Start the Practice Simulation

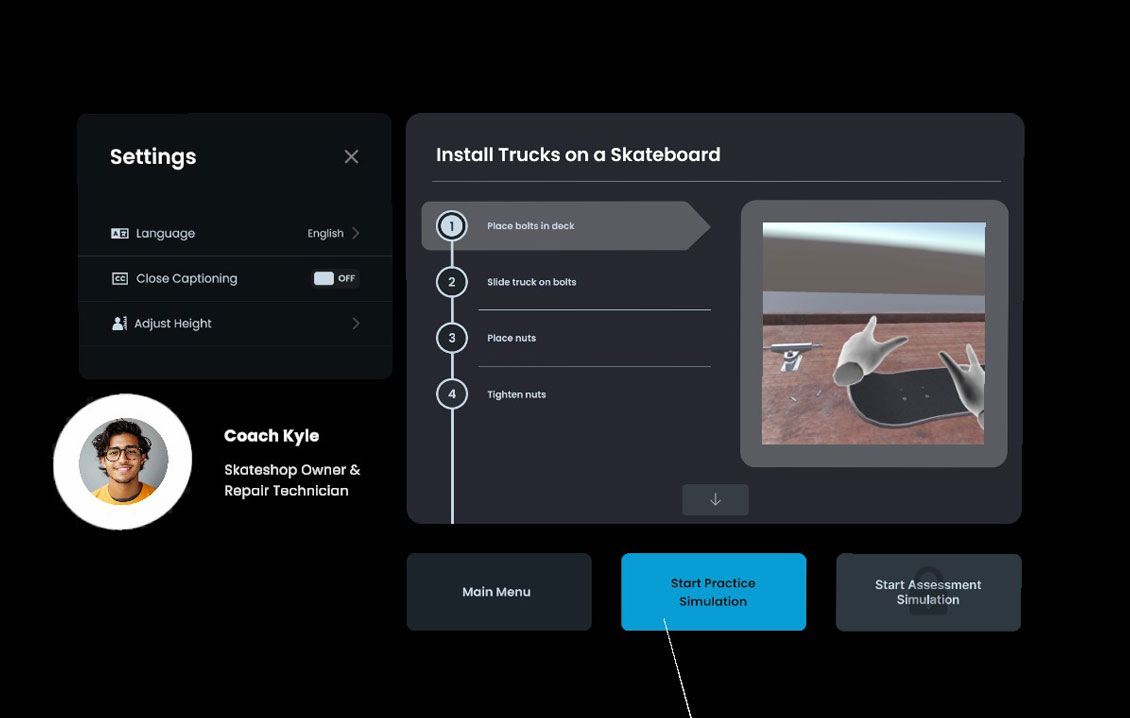click(x=713, y=592)
